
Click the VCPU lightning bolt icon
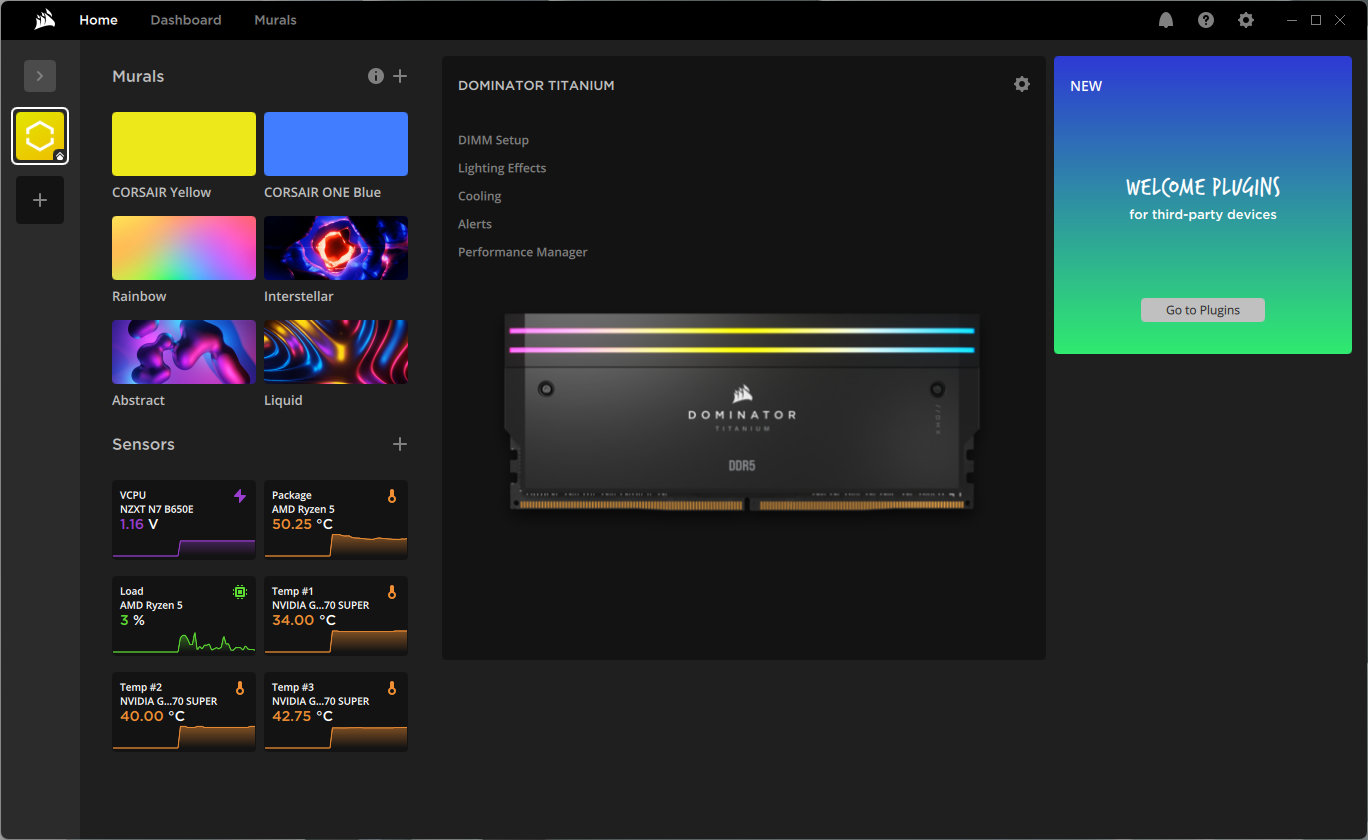(x=240, y=496)
